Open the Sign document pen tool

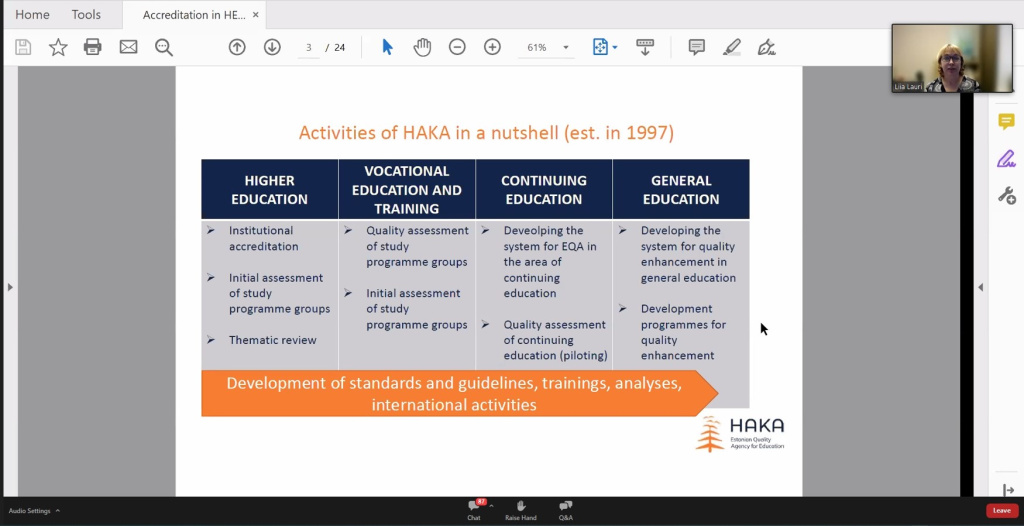(x=766, y=47)
